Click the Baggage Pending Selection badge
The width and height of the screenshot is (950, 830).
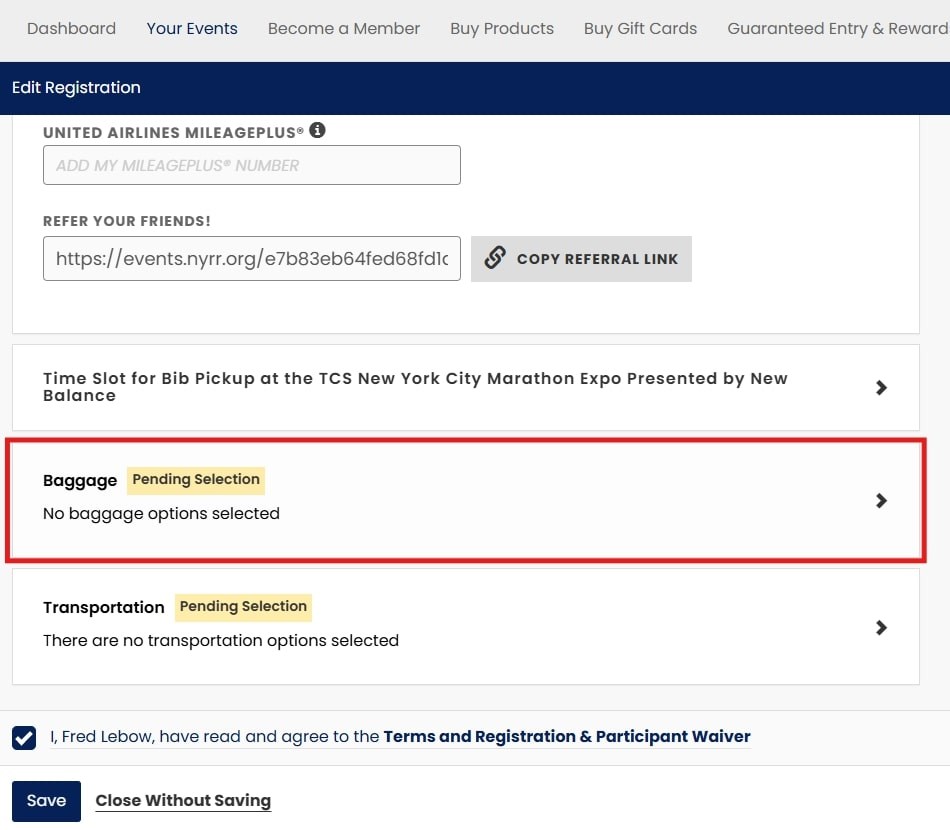tap(196, 480)
